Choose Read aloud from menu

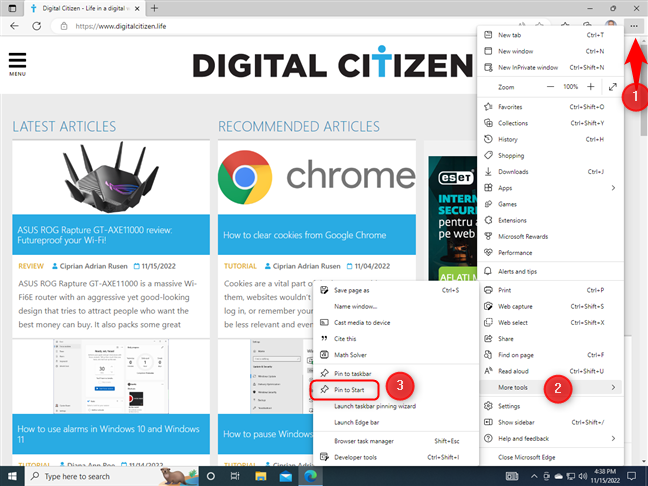click(x=550, y=371)
